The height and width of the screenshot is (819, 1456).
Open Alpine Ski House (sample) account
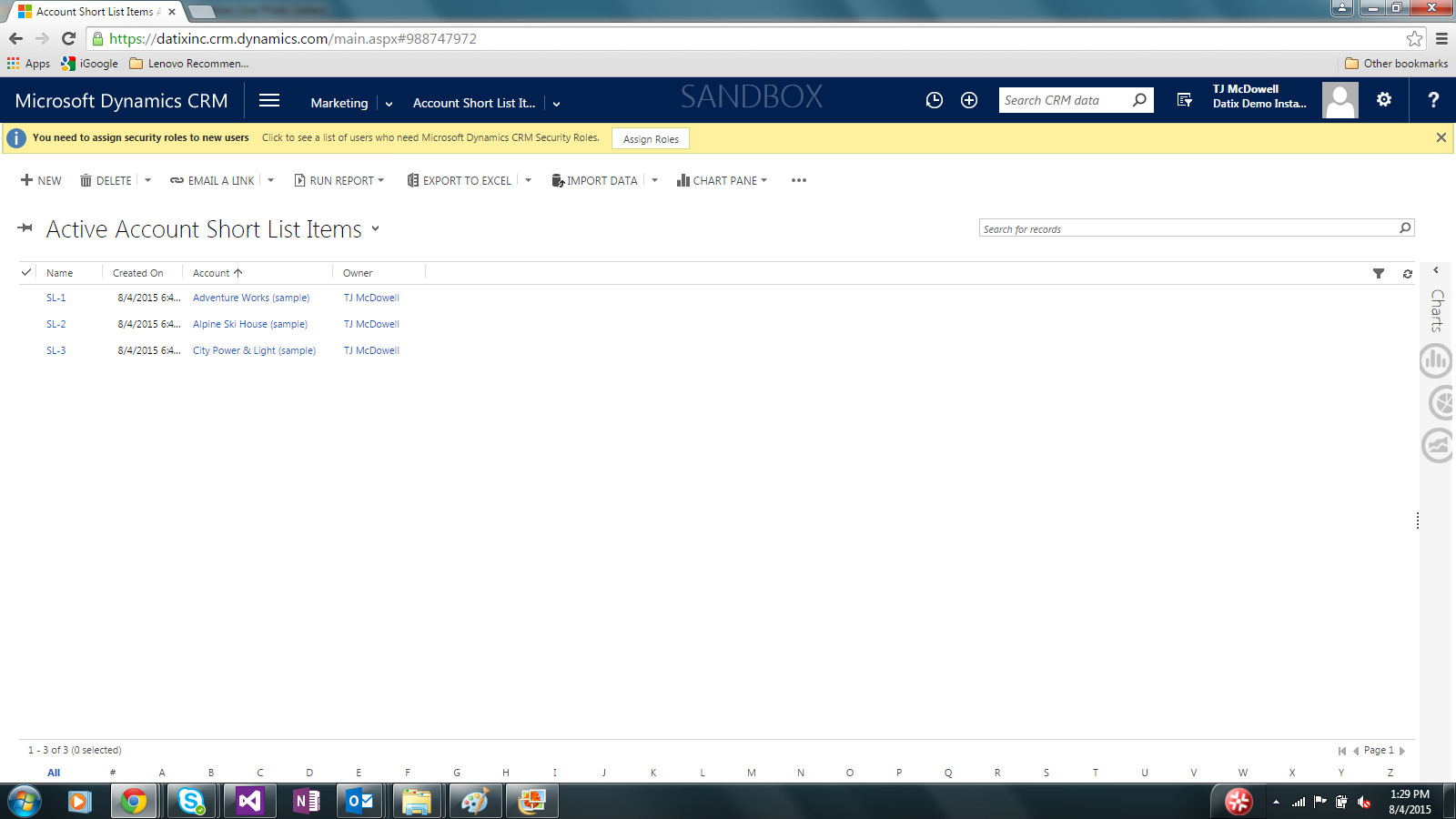point(250,324)
